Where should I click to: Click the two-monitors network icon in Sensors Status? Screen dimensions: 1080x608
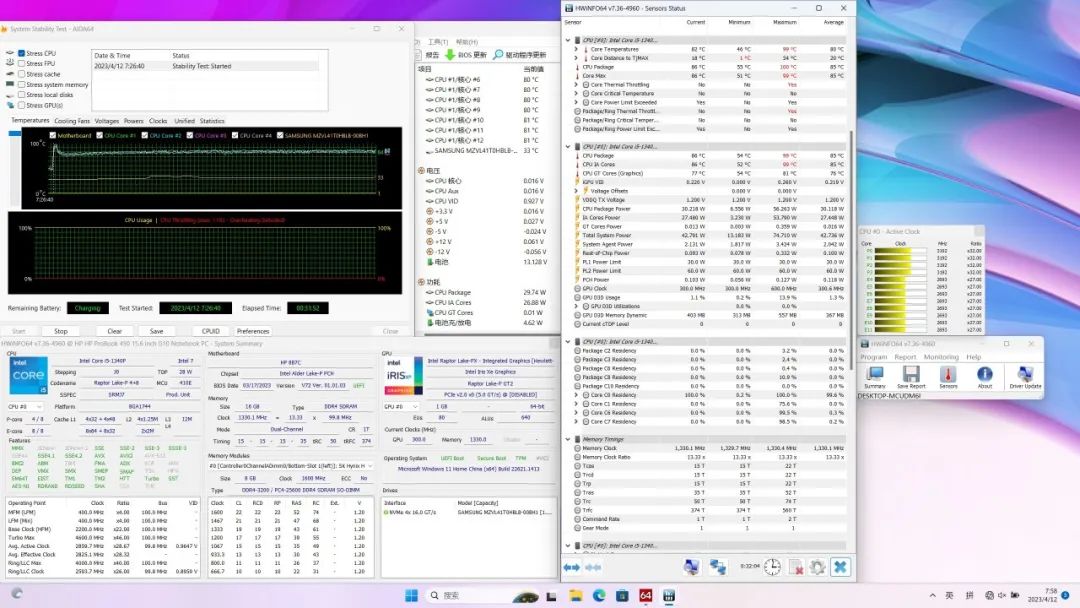pyautogui.click(x=718, y=567)
